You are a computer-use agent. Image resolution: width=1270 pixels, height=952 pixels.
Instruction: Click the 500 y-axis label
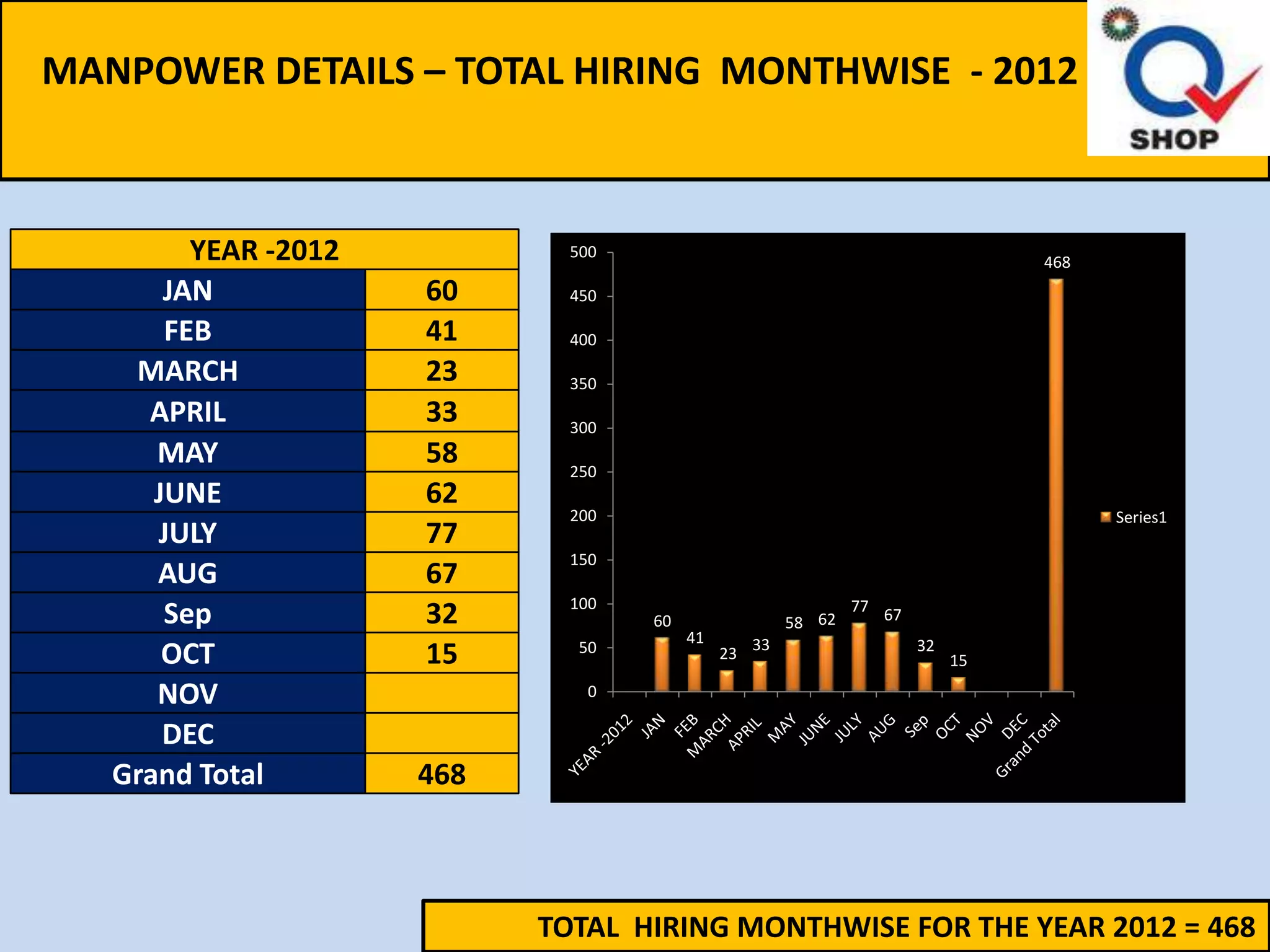coord(583,252)
